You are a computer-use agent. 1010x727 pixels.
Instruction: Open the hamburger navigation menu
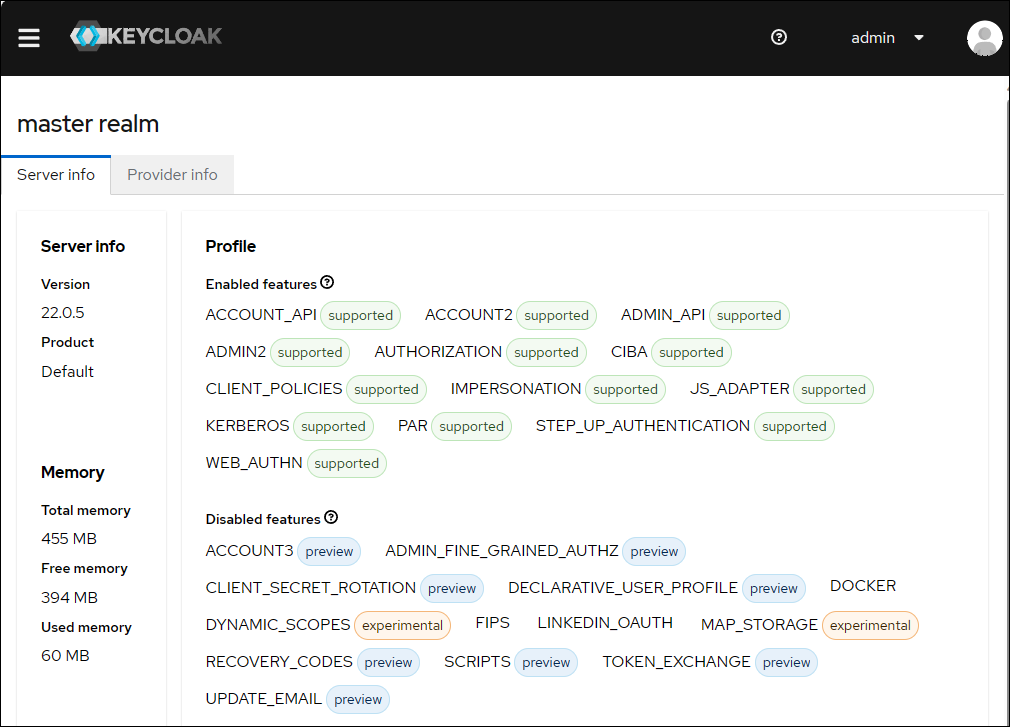coord(29,38)
